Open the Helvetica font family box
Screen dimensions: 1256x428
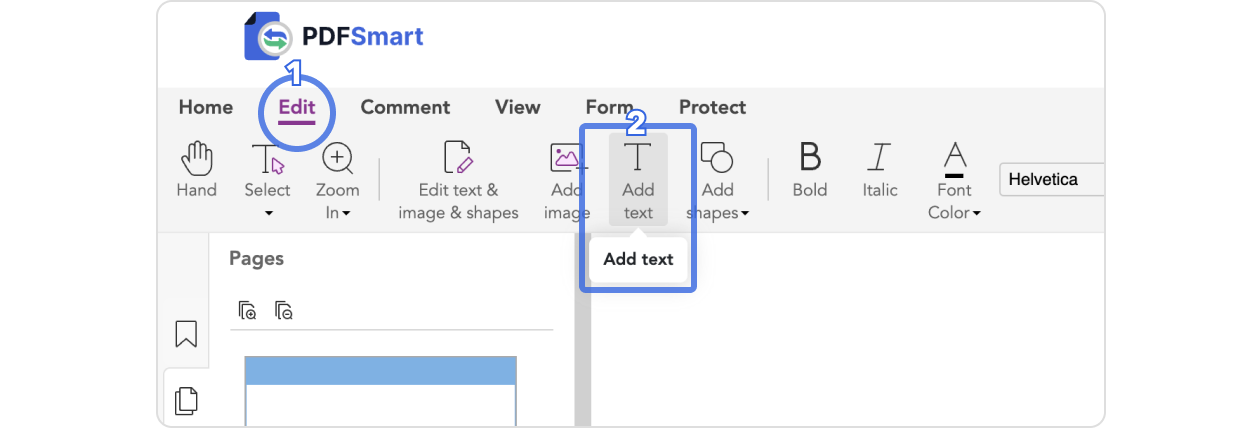1050,180
